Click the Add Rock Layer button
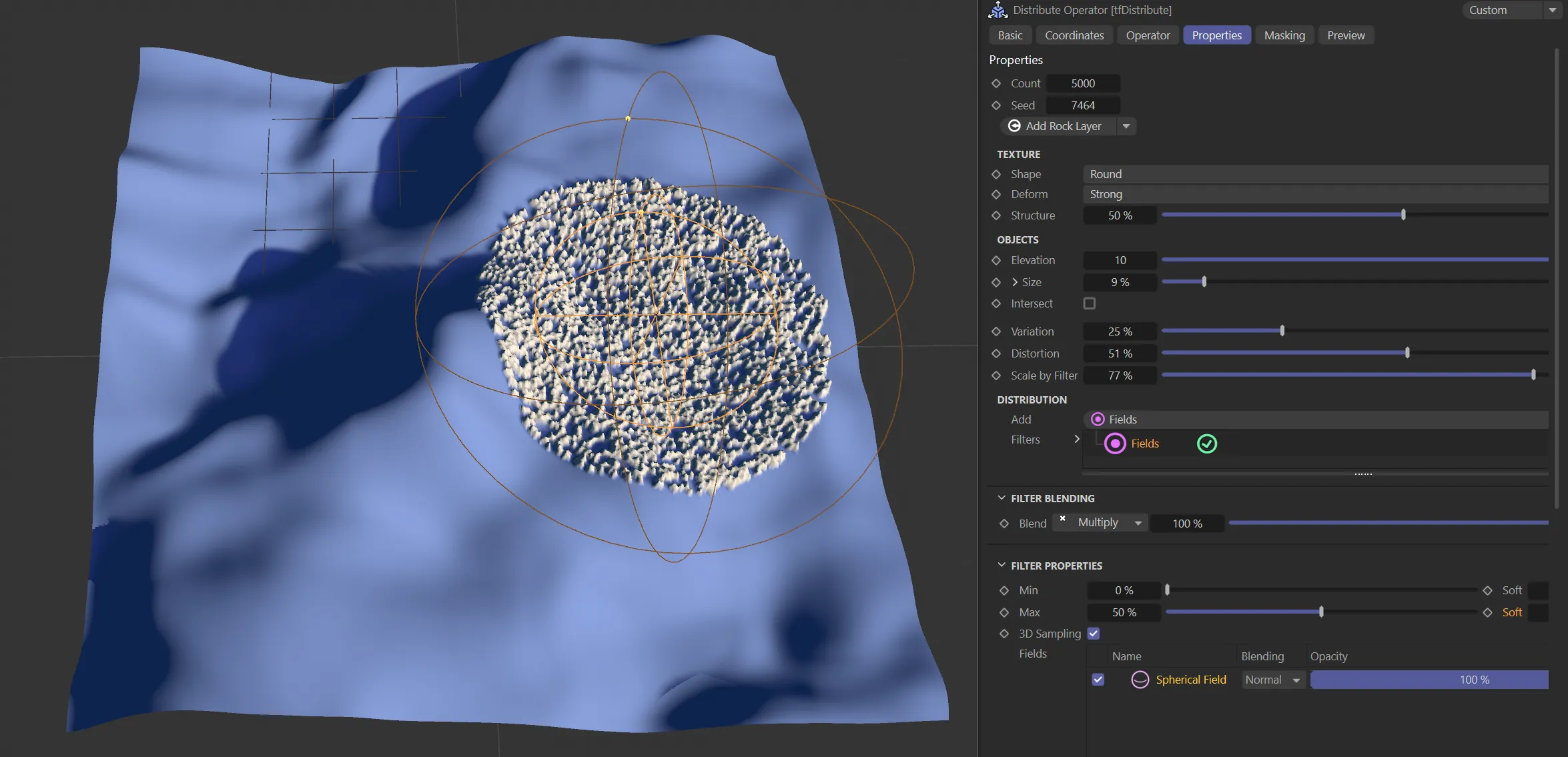Screen dimensions: 1568x757 coord(1063,126)
